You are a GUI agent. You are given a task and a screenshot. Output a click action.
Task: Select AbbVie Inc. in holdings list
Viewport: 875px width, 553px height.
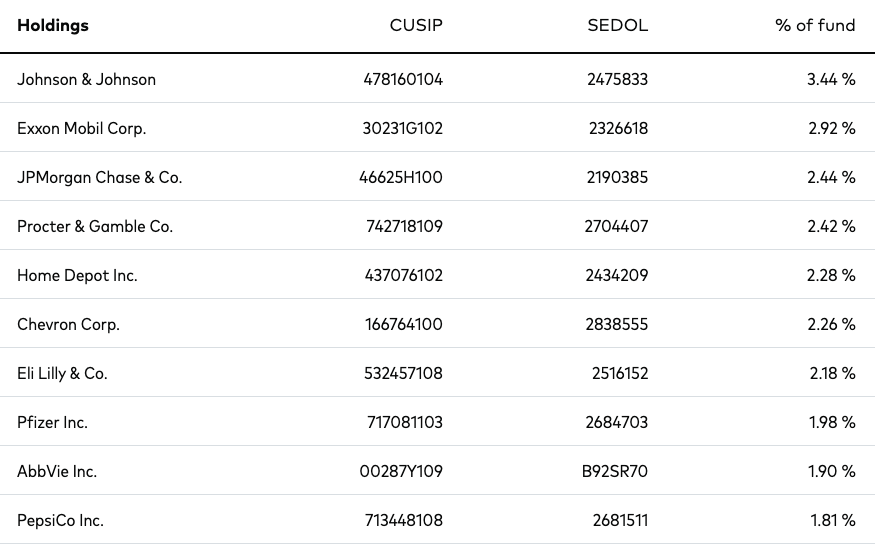(x=57, y=472)
